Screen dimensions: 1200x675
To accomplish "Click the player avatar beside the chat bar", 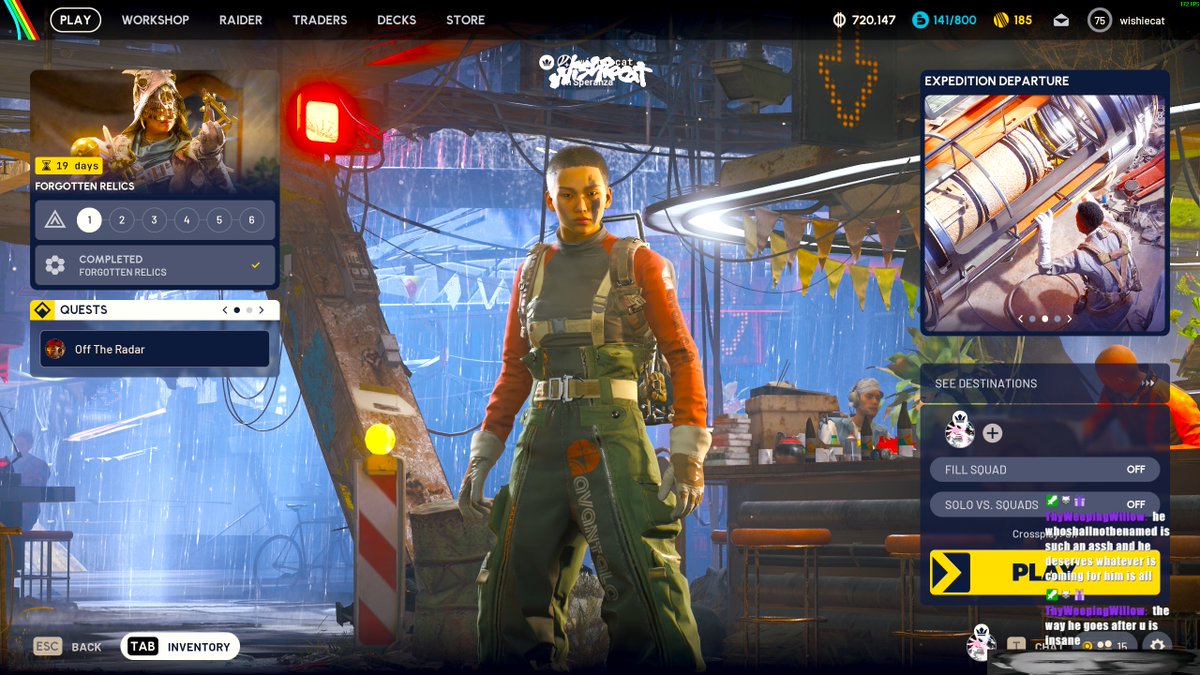I will point(981,643).
